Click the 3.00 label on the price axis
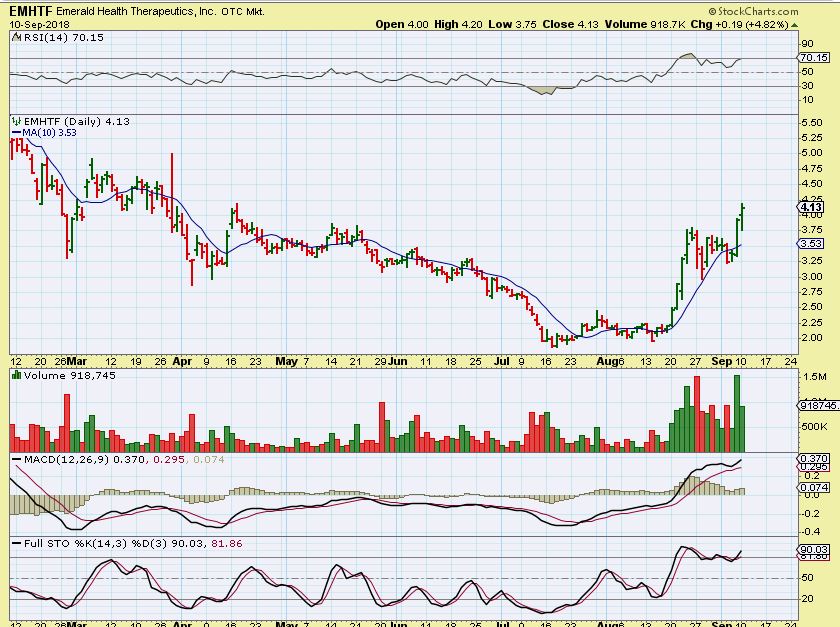840x627 pixels. 812,277
